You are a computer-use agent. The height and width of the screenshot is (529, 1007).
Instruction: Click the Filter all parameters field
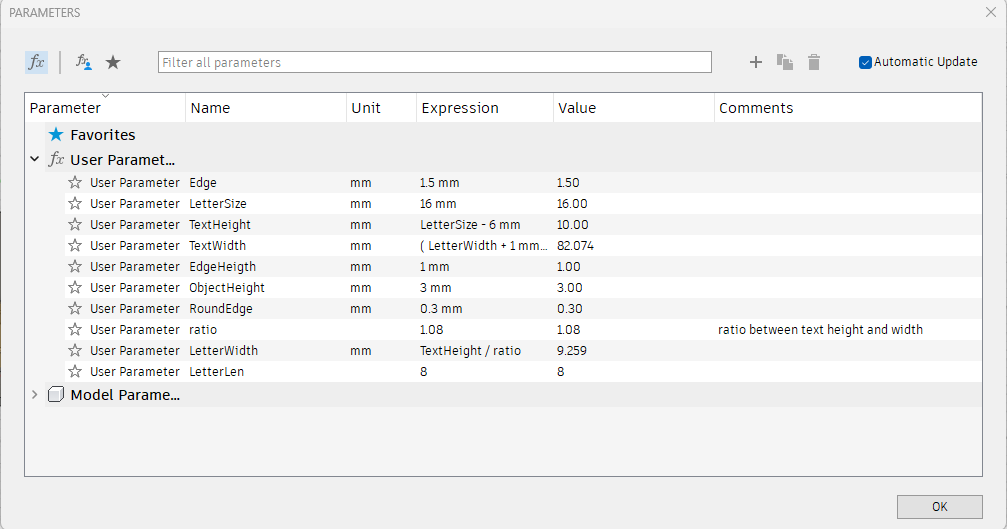435,62
